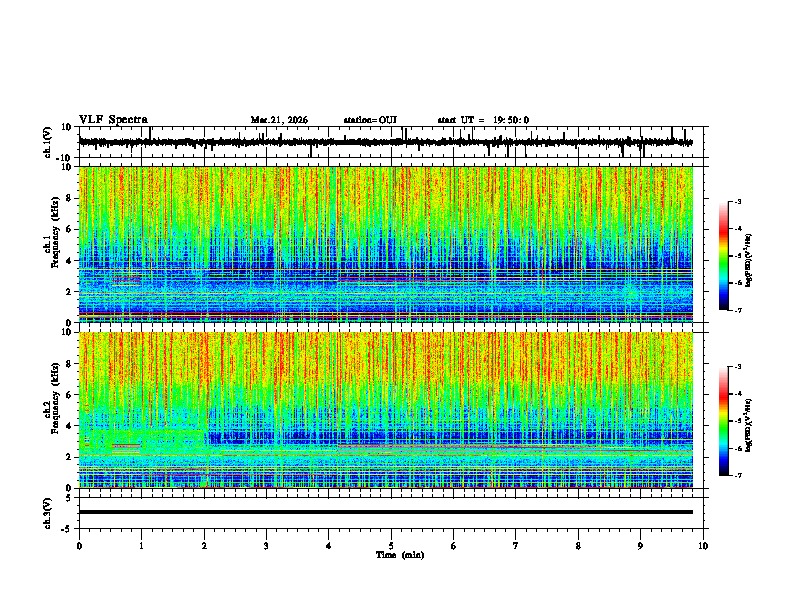Click the time axis tick label "1"
The image size is (792, 612).
click(x=141, y=546)
